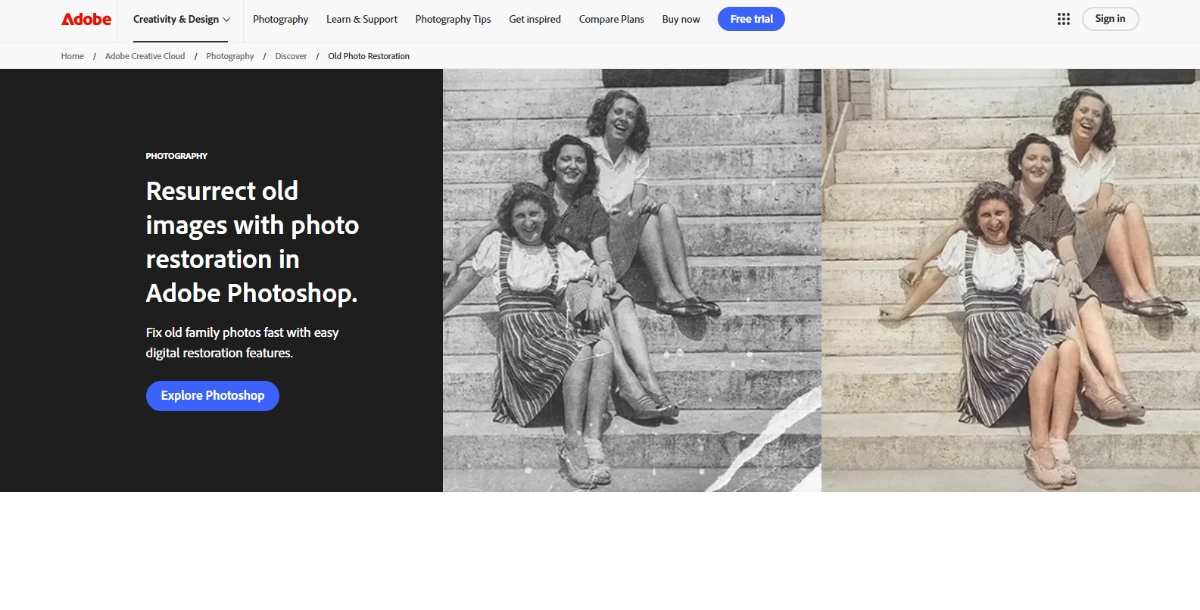Go to Photography Tips

pos(453,19)
